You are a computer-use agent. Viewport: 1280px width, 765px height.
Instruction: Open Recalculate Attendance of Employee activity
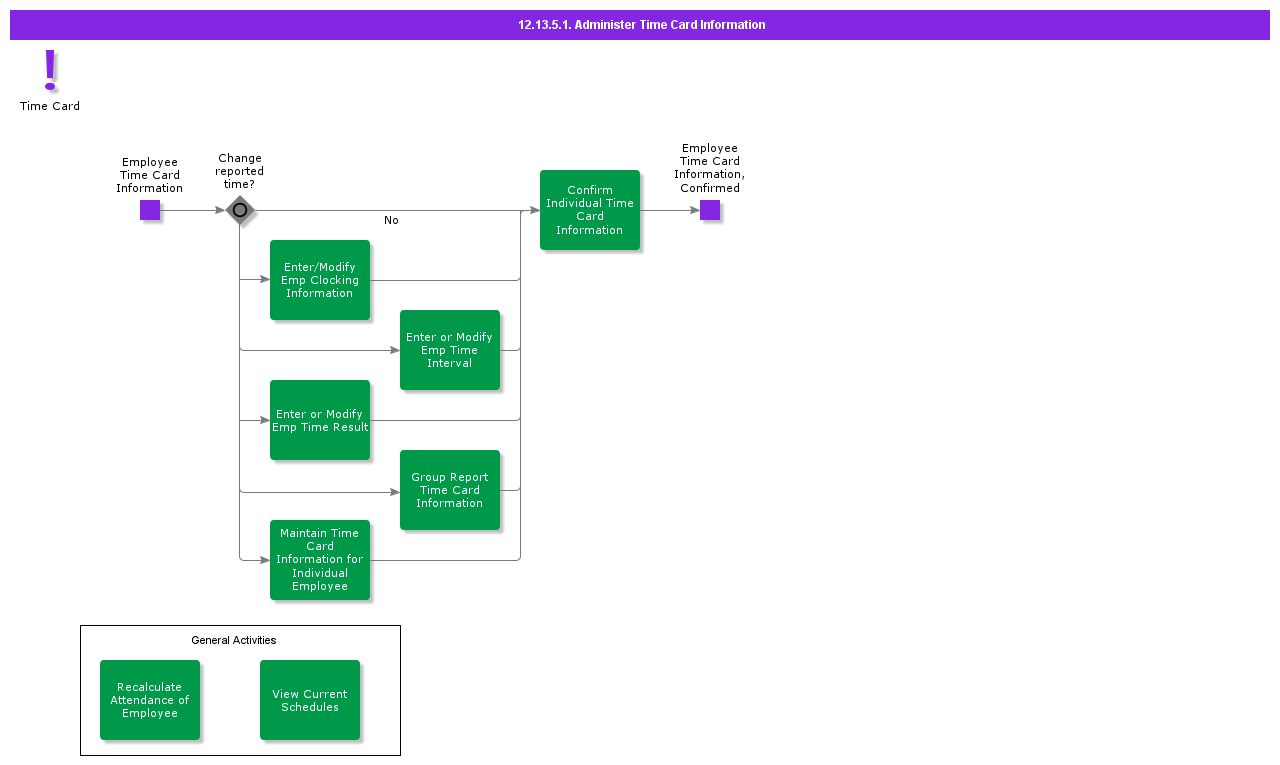point(150,700)
